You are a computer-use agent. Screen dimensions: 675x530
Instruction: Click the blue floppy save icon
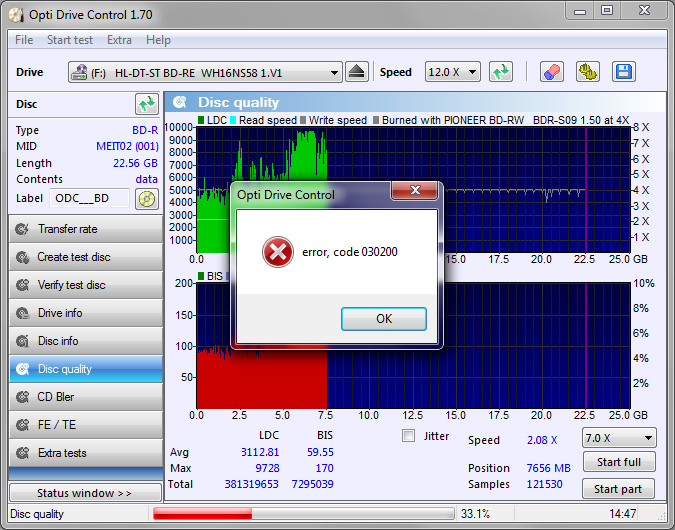624,72
